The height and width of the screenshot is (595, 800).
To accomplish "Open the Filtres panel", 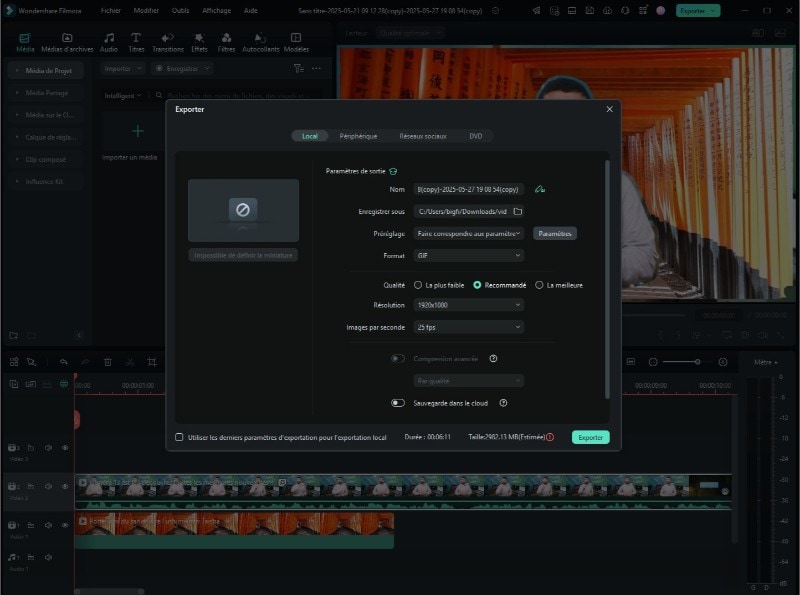I will click(226, 42).
